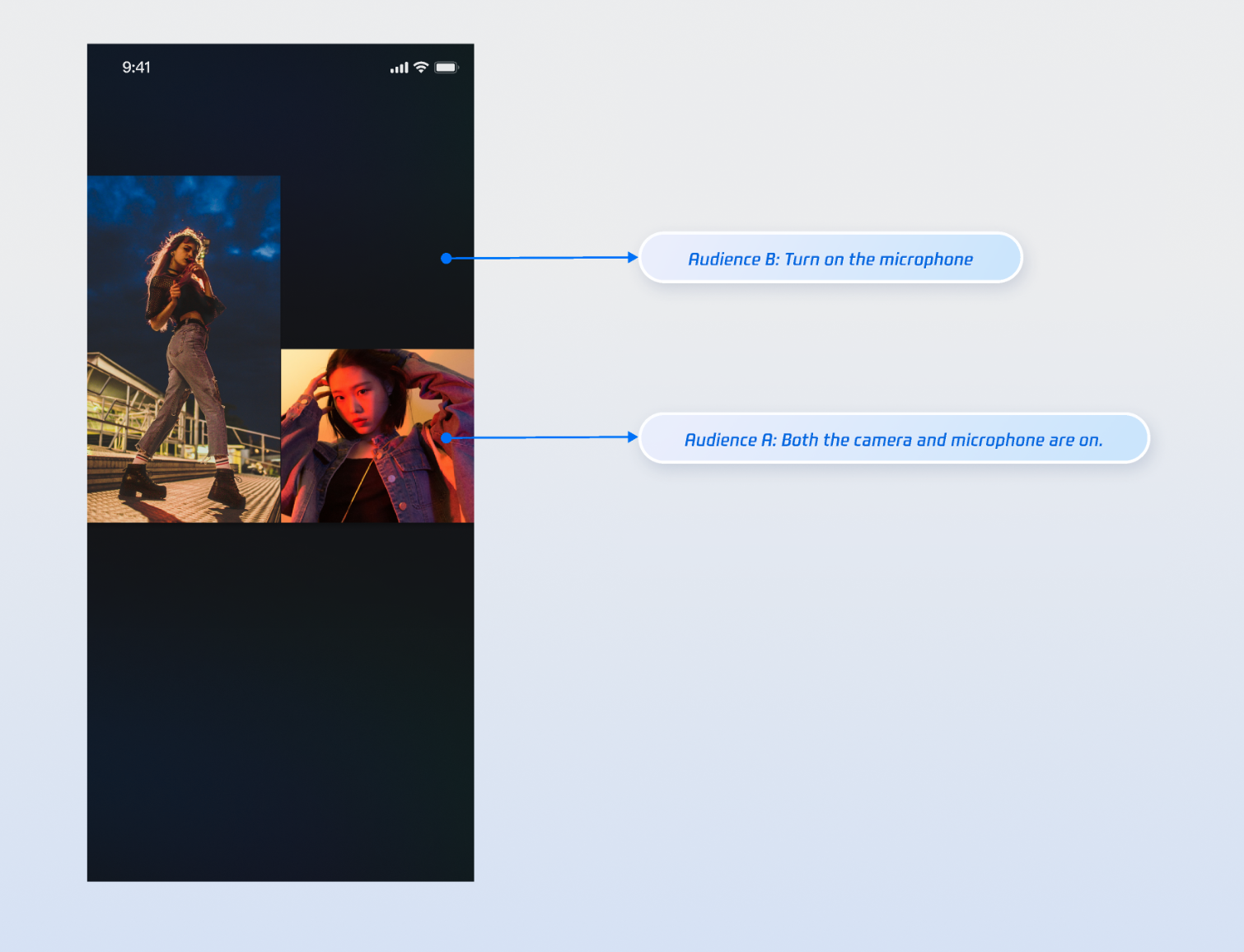
Task: Click the blue dot on Audience A video
Action: coord(446,438)
